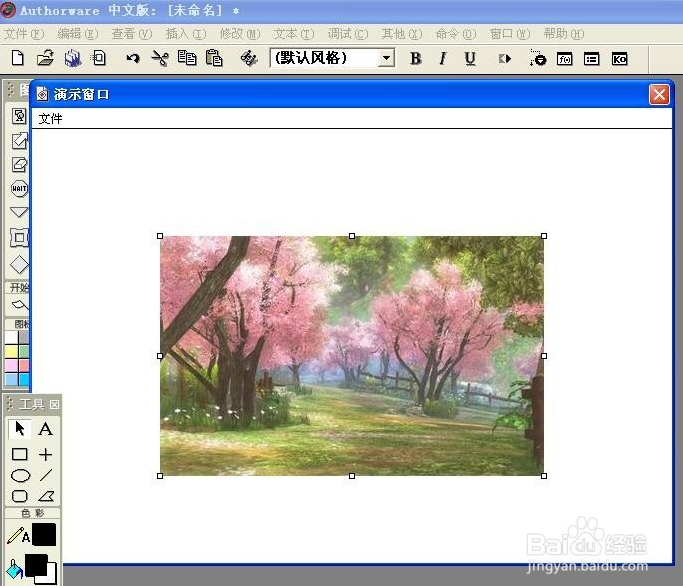Click the image's top-right resize handle
Viewport: 683px width, 586px height.
pyautogui.click(x=544, y=236)
